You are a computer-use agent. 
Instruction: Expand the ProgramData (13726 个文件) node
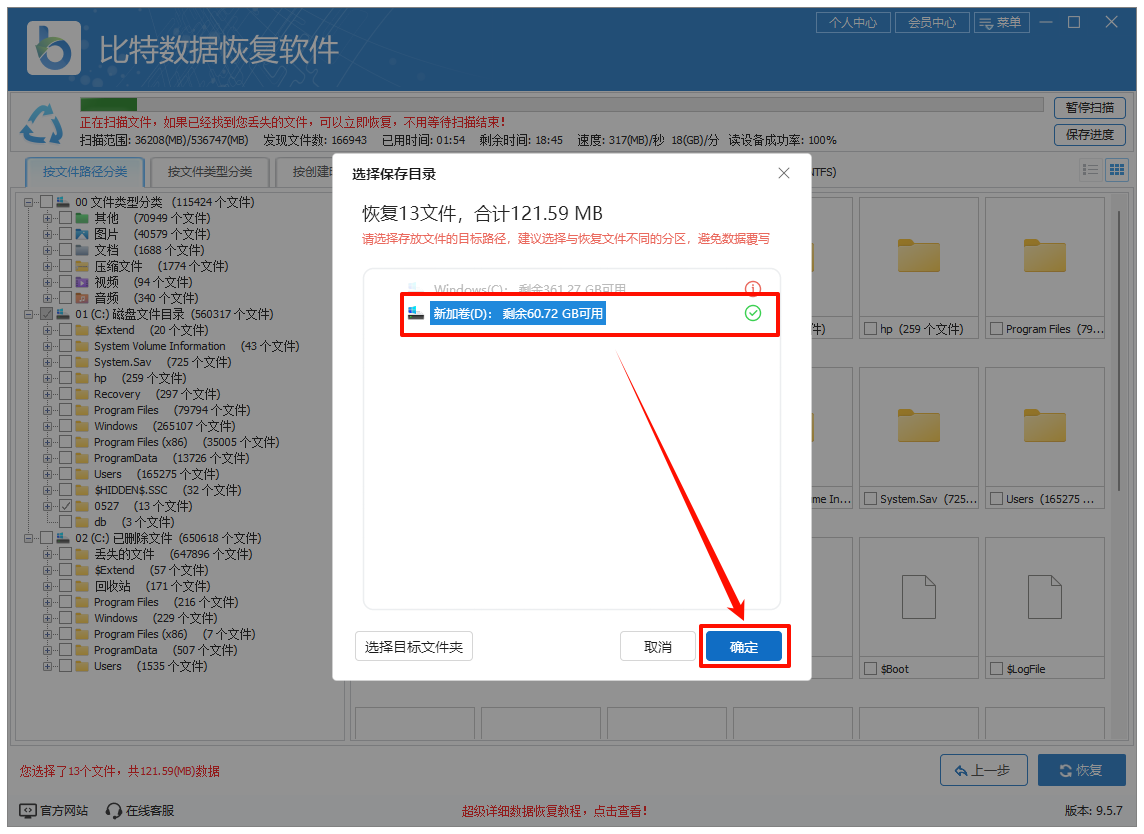47,458
